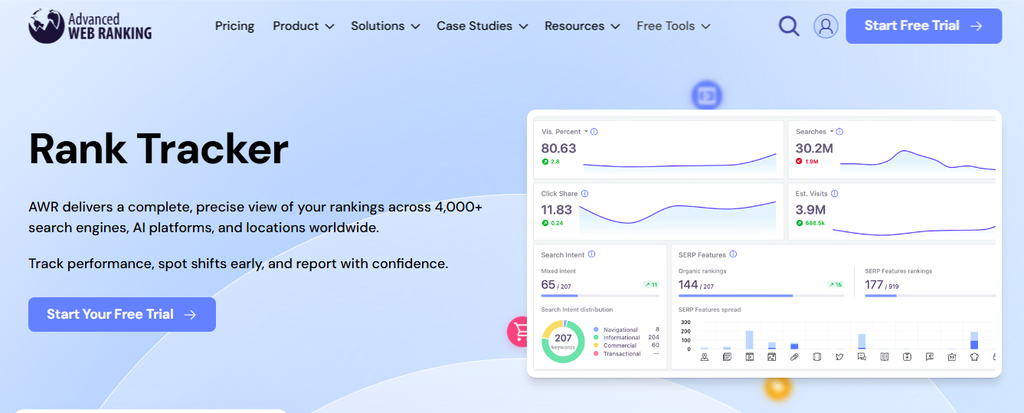Click the red down arrow beside 1.9M
Screen dimensions: 1024x413
[799, 161]
